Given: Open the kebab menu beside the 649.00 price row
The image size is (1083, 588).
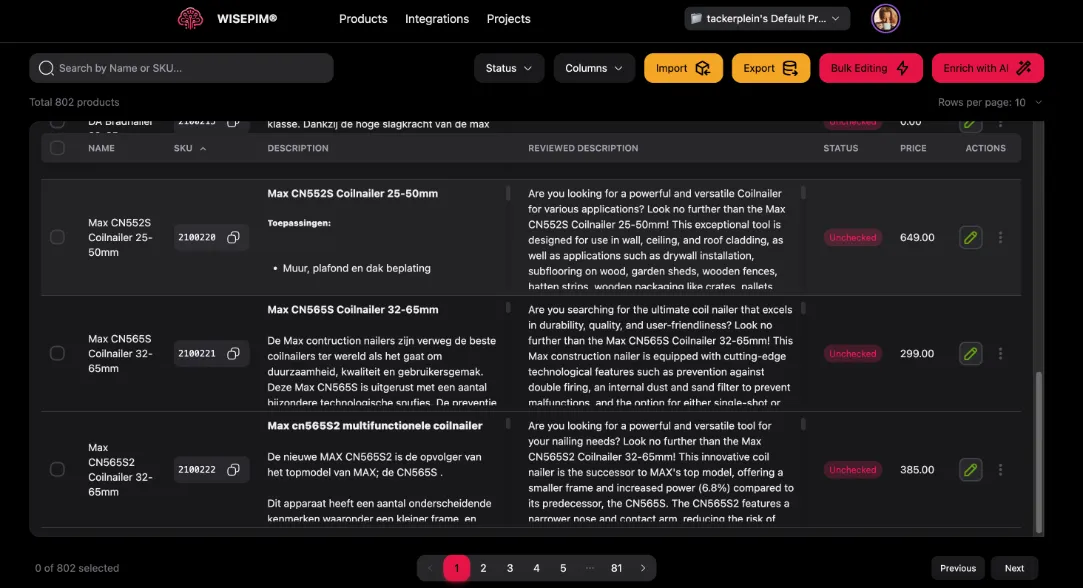Looking at the screenshot, I should (1000, 237).
